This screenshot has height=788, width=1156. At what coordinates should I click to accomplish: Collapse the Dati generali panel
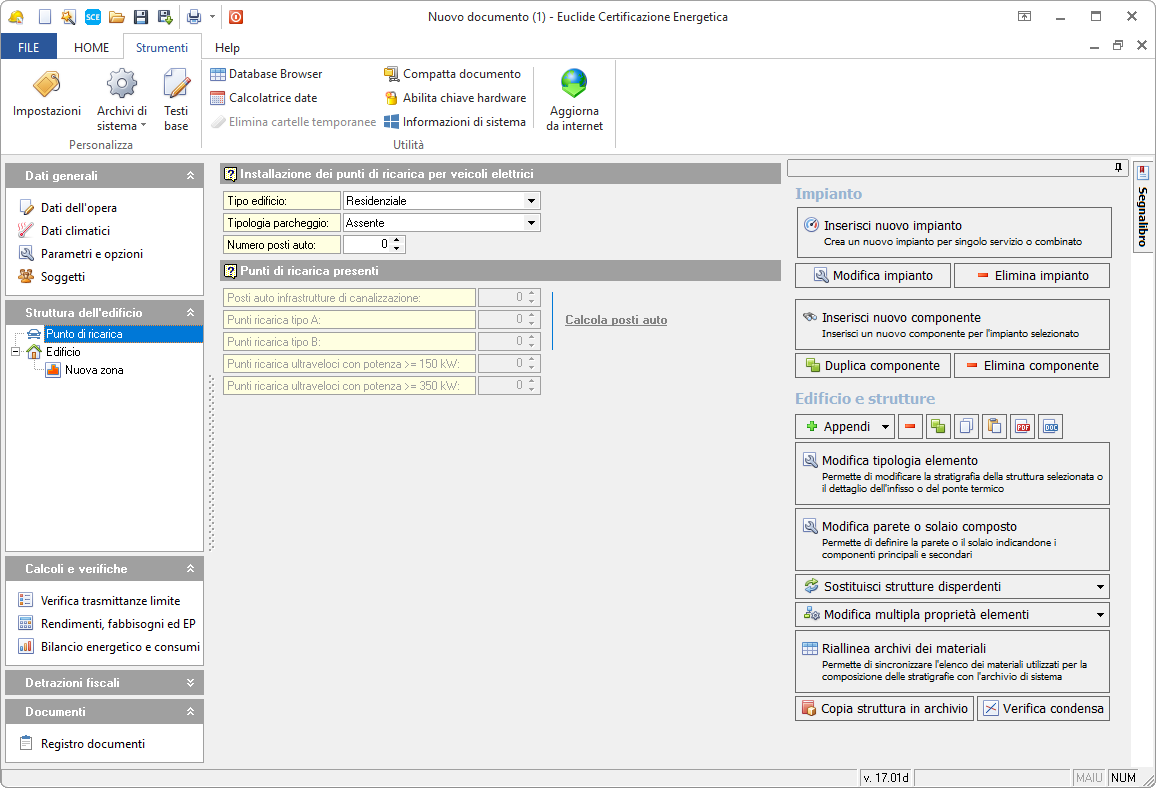pyautogui.click(x=190, y=176)
